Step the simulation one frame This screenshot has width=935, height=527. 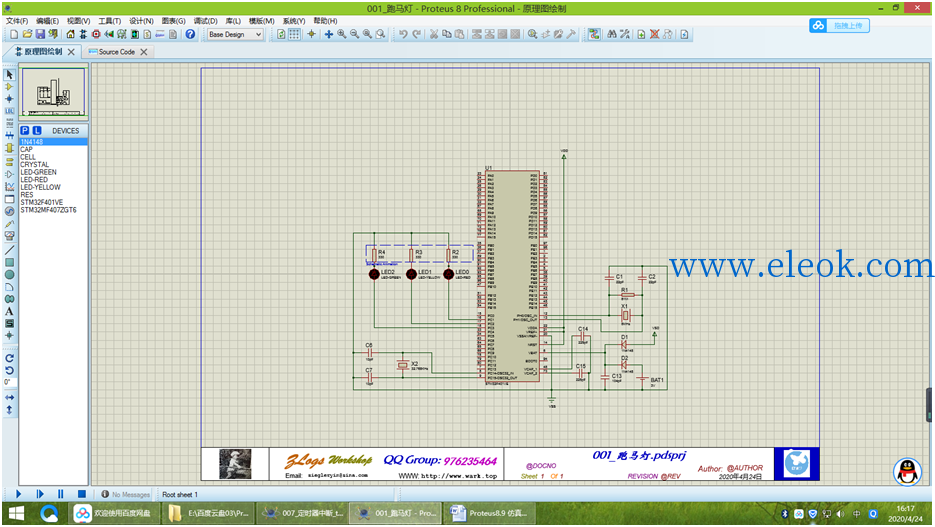pos(40,494)
